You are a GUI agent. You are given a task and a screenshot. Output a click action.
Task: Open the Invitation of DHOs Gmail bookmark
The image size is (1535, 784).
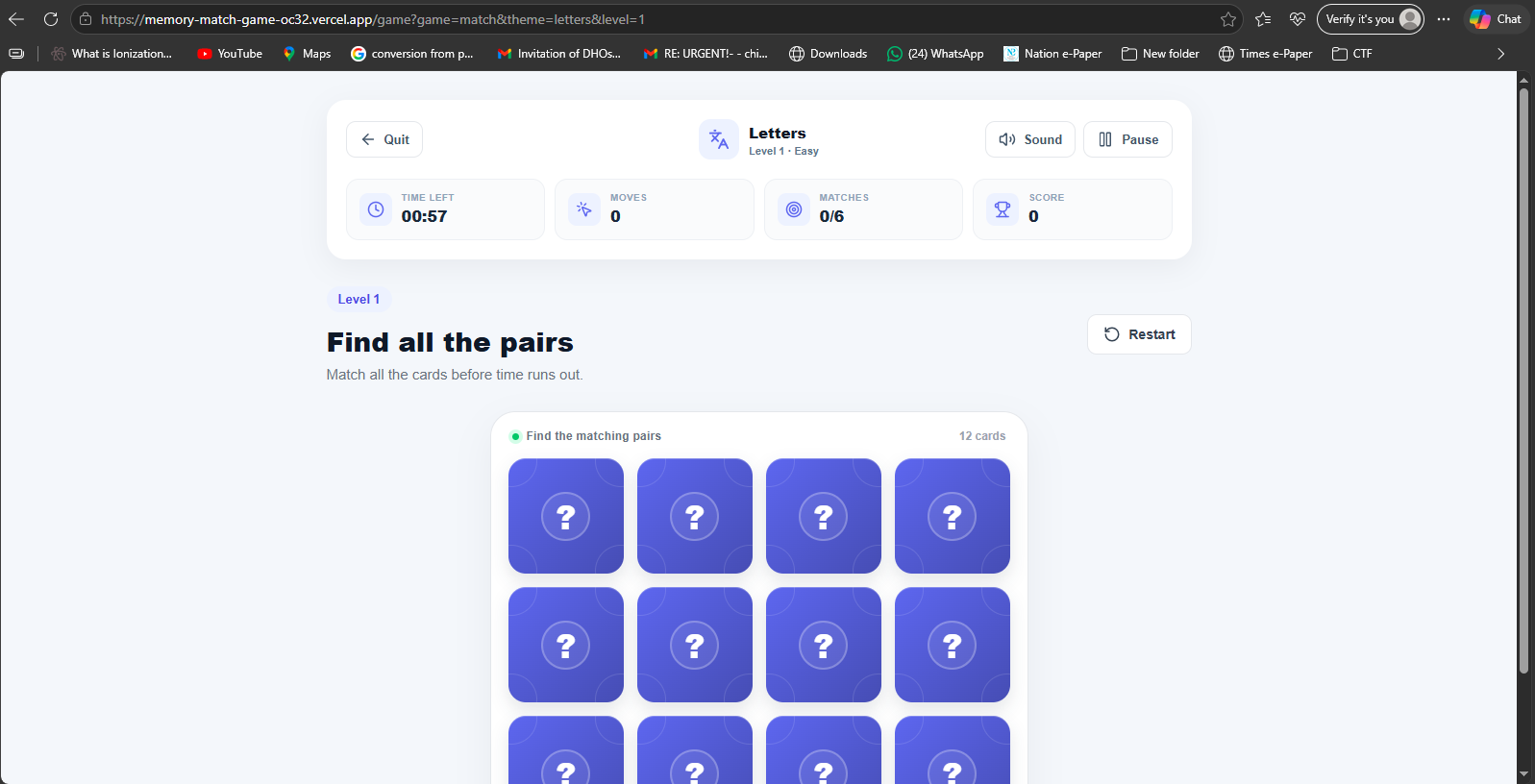558,54
